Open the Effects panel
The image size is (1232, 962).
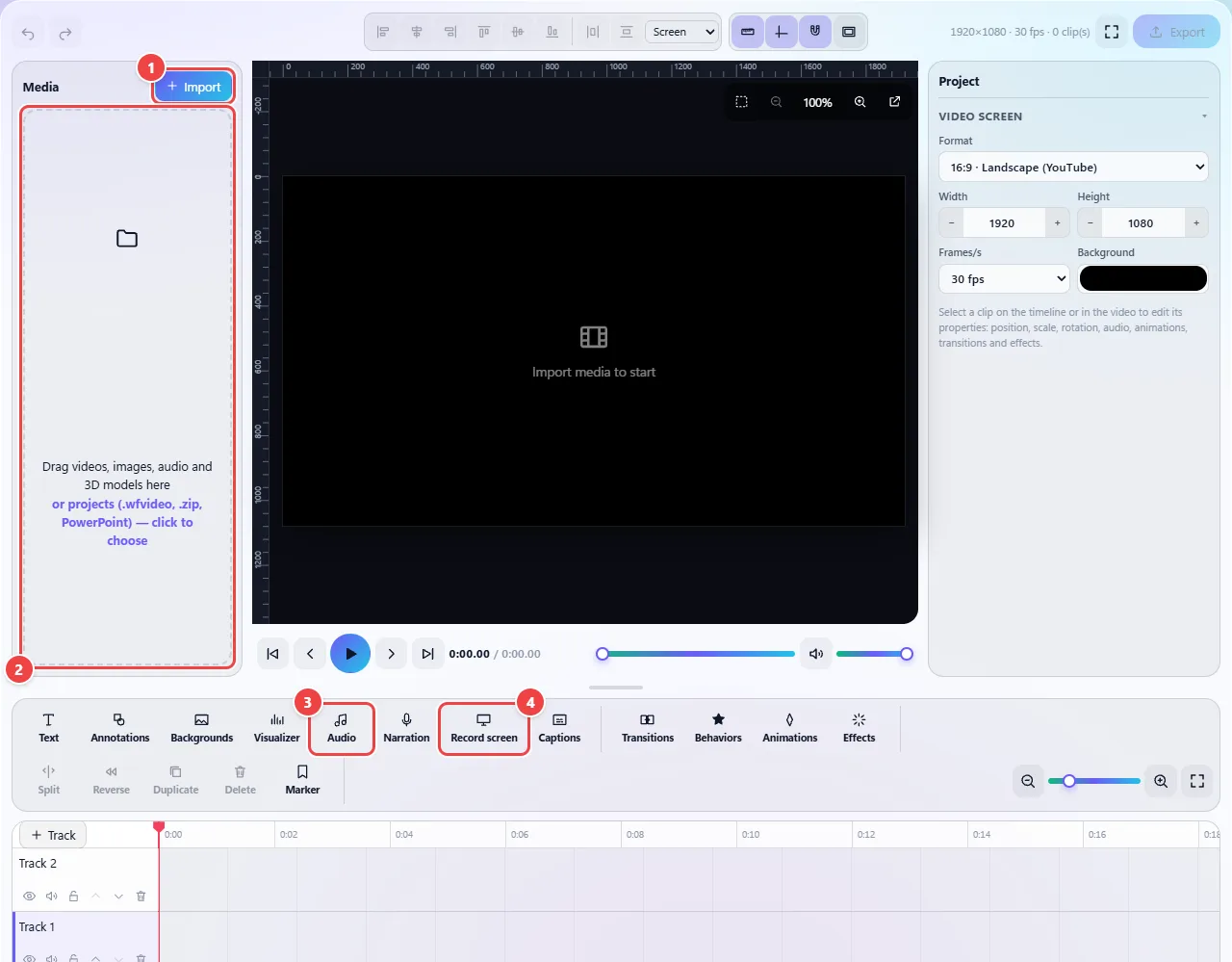tap(859, 728)
